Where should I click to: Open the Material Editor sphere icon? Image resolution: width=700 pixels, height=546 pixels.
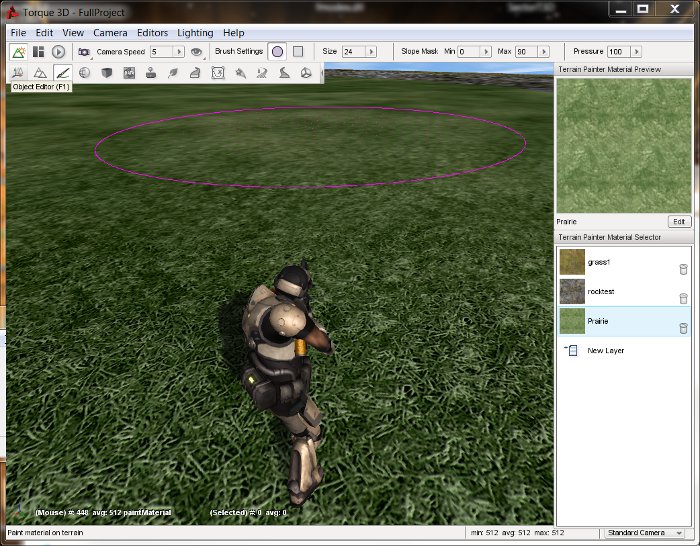85,73
